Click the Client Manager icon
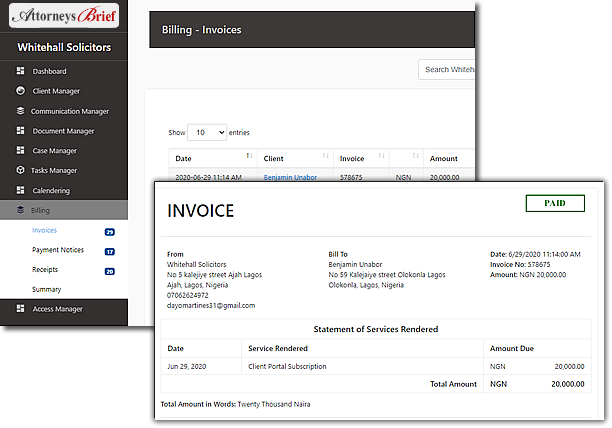The height and width of the screenshot is (428, 612). point(20,91)
